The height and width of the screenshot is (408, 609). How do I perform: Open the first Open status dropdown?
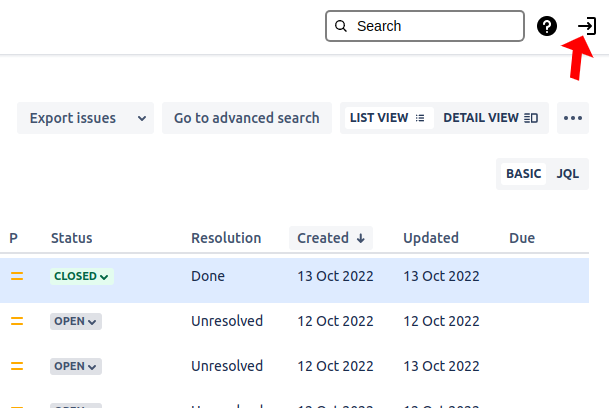pos(76,321)
